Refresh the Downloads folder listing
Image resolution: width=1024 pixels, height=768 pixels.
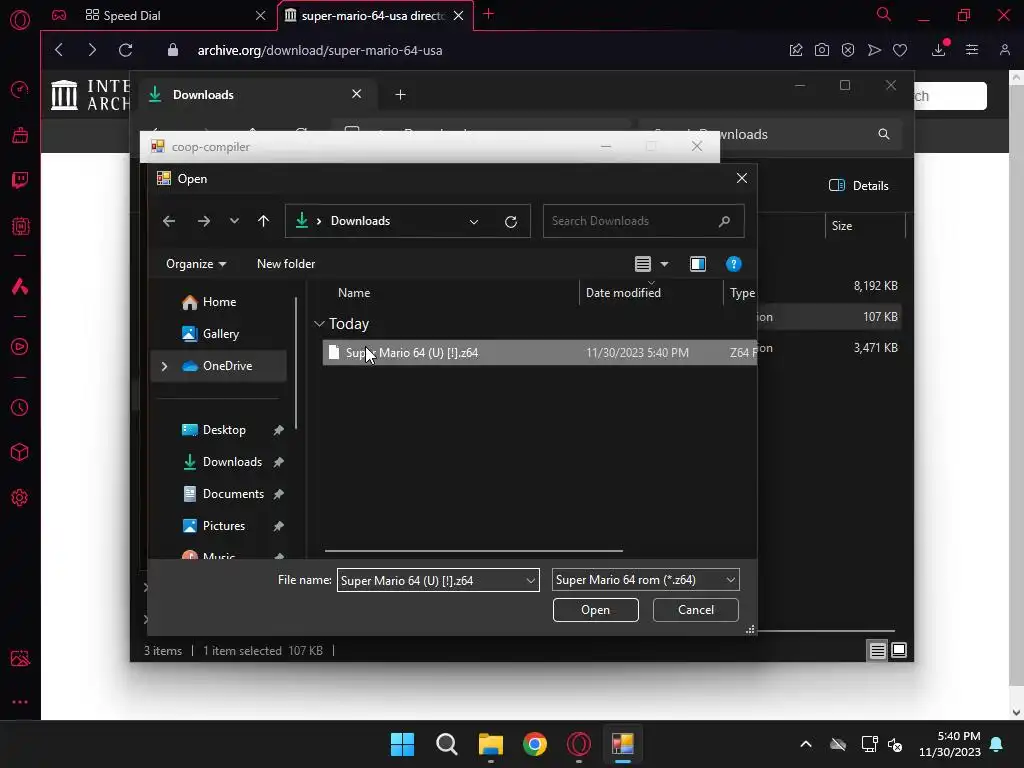pyautogui.click(x=511, y=222)
